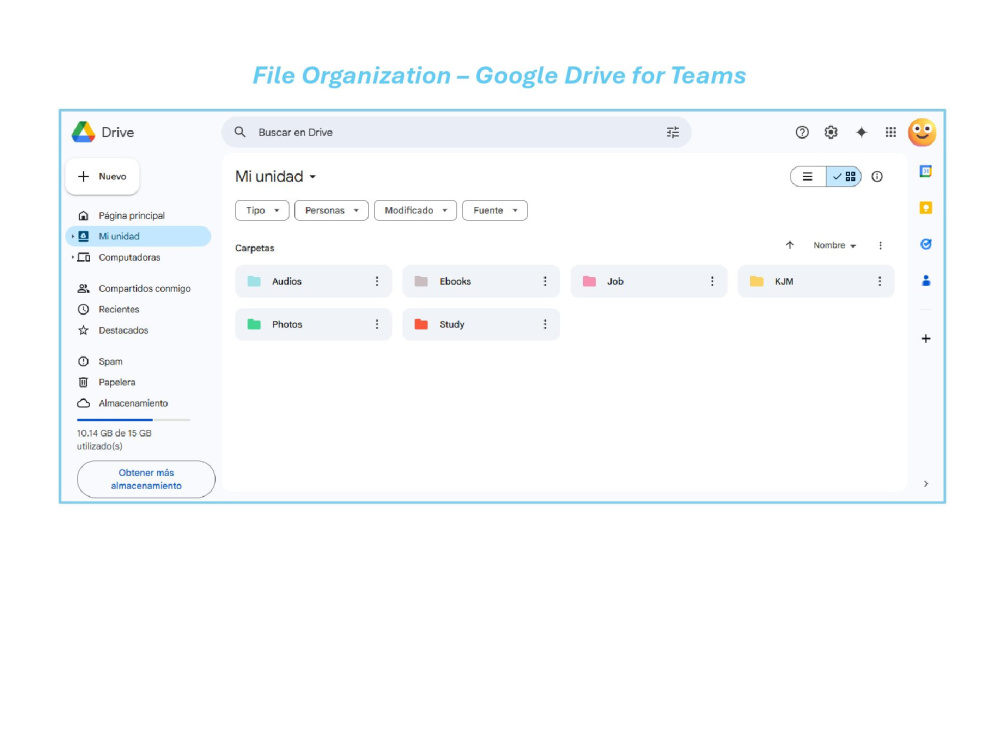This screenshot has height=750, width=1000.
Task: Click the Buscar en Drive search field
Action: click(456, 132)
